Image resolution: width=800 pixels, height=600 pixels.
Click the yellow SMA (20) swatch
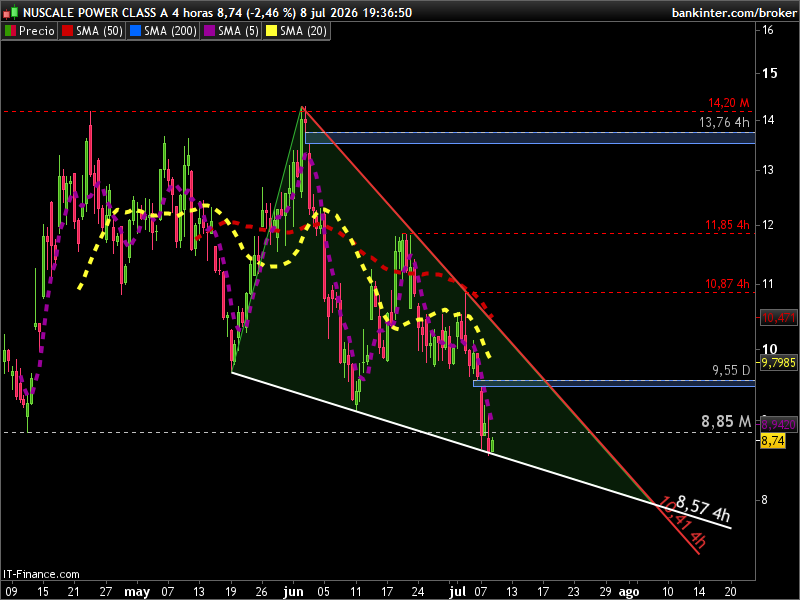(271, 31)
